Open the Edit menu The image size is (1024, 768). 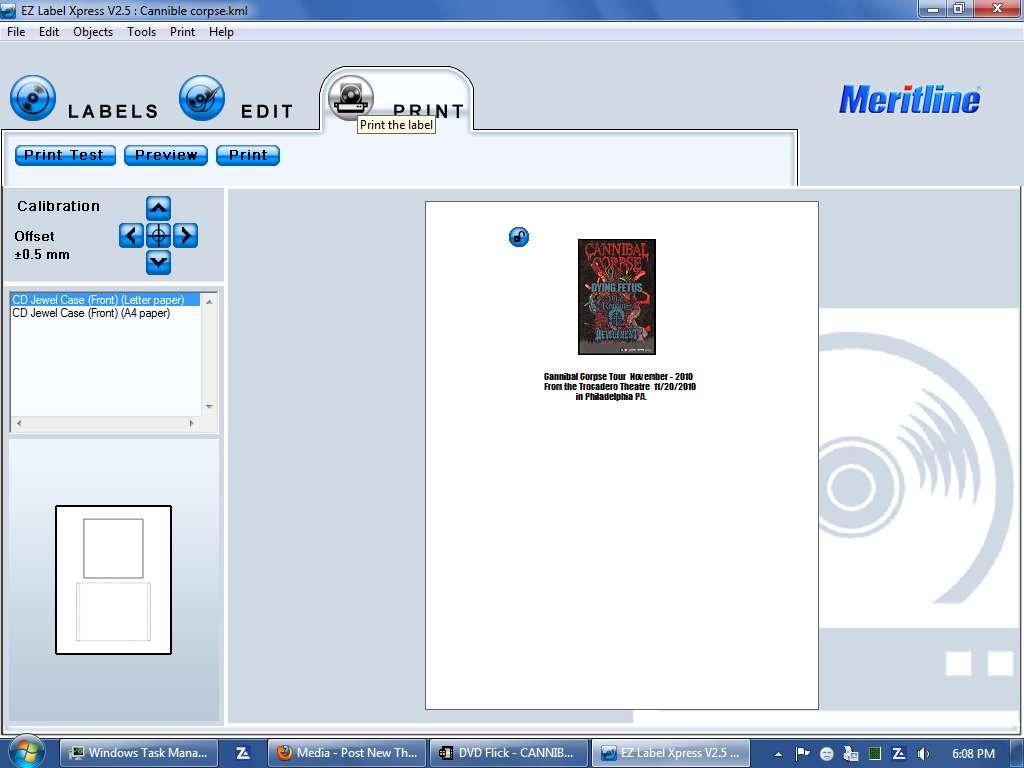(x=49, y=32)
